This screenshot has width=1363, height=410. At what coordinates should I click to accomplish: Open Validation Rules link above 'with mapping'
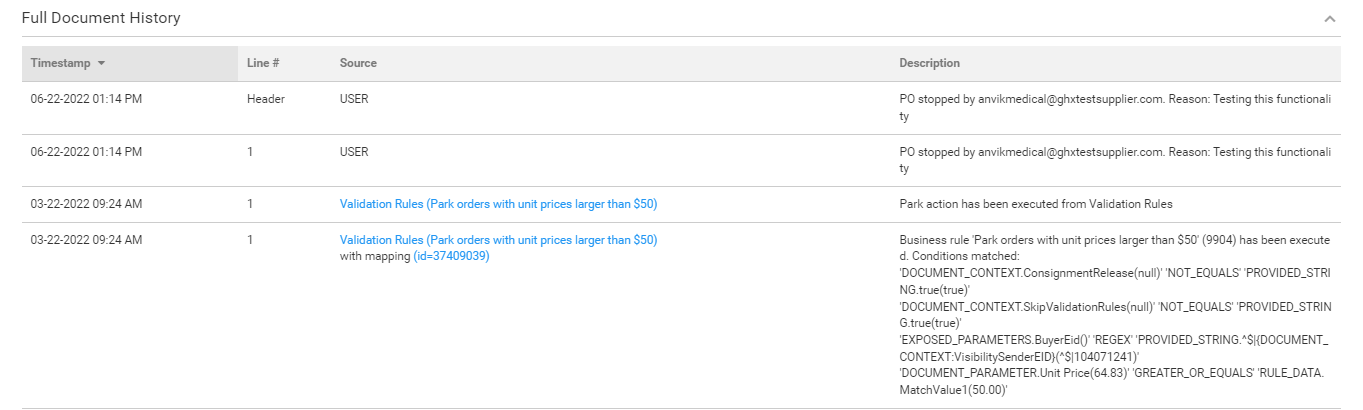[x=498, y=240]
